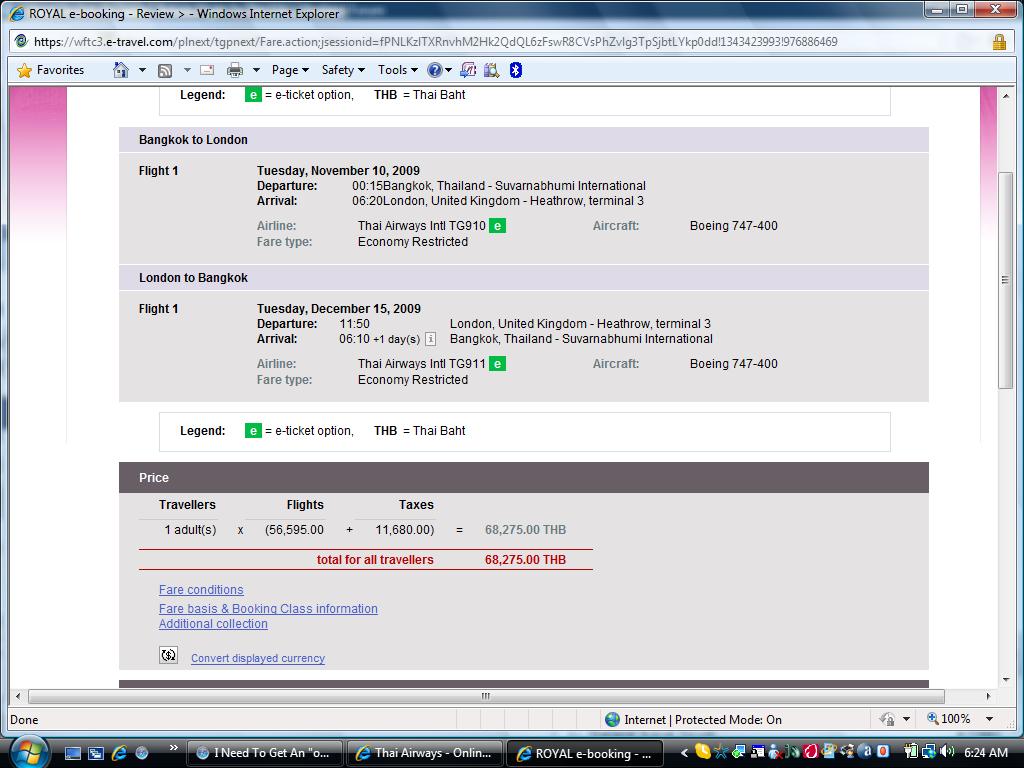Expand the Print dropdown arrow
The image size is (1024, 768).
(256, 70)
